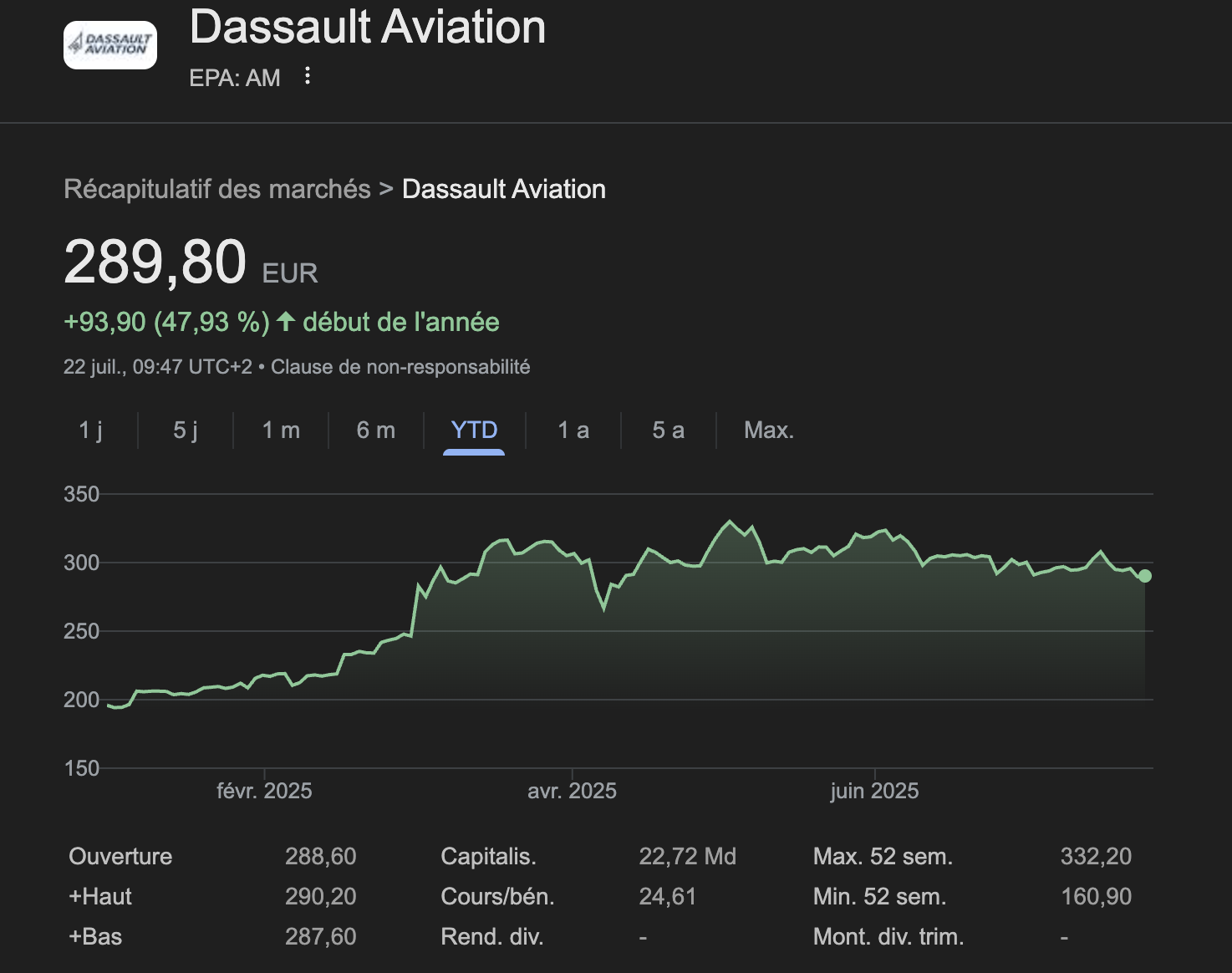This screenshot has width=1232, height=973.
Task: Click the 289,80 current price
Action: point(155,262)
